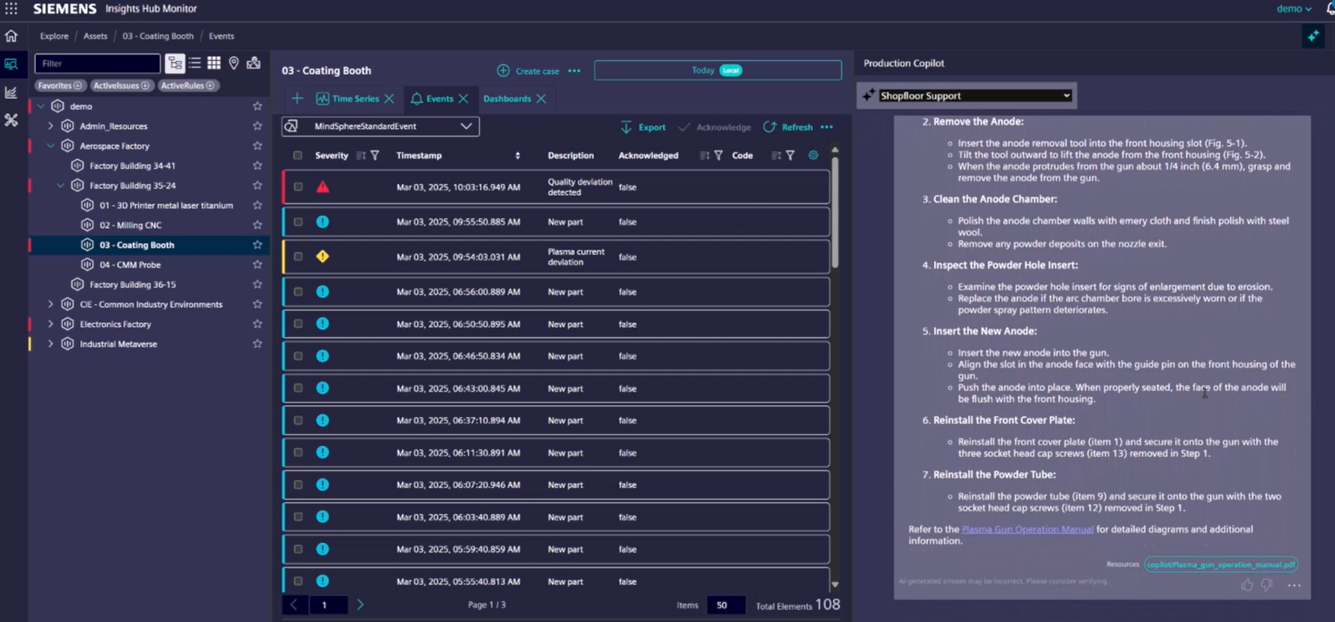Check the Quality deviation detected event row
1335x622 pixels.
[298, 187]
